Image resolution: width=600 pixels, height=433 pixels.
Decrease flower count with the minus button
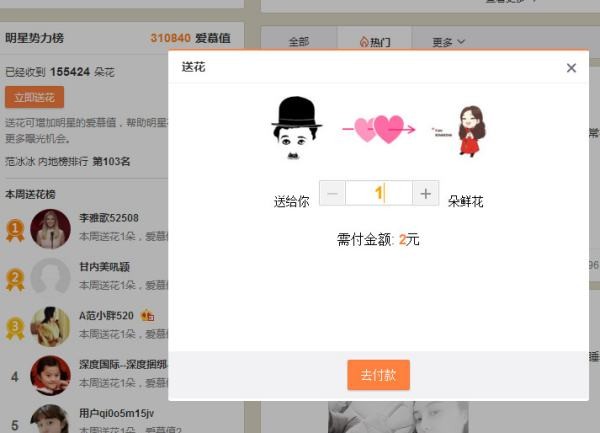click(332, 194)
